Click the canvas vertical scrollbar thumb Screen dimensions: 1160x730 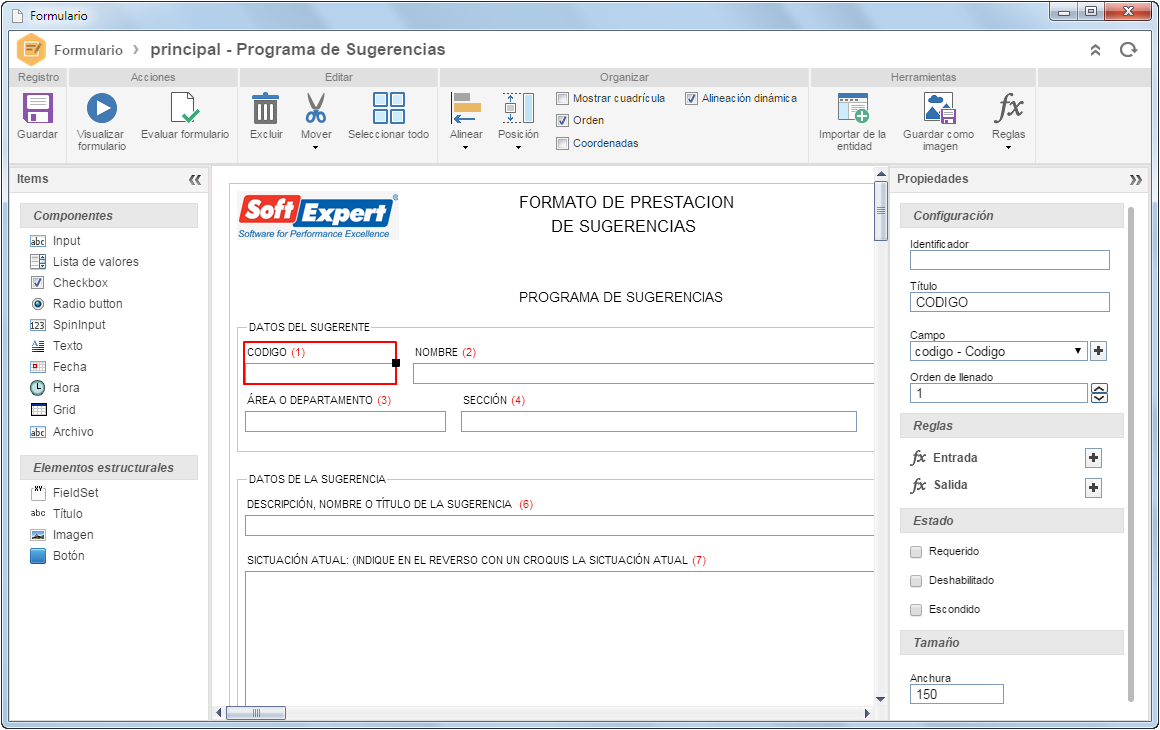coord(880,211)
